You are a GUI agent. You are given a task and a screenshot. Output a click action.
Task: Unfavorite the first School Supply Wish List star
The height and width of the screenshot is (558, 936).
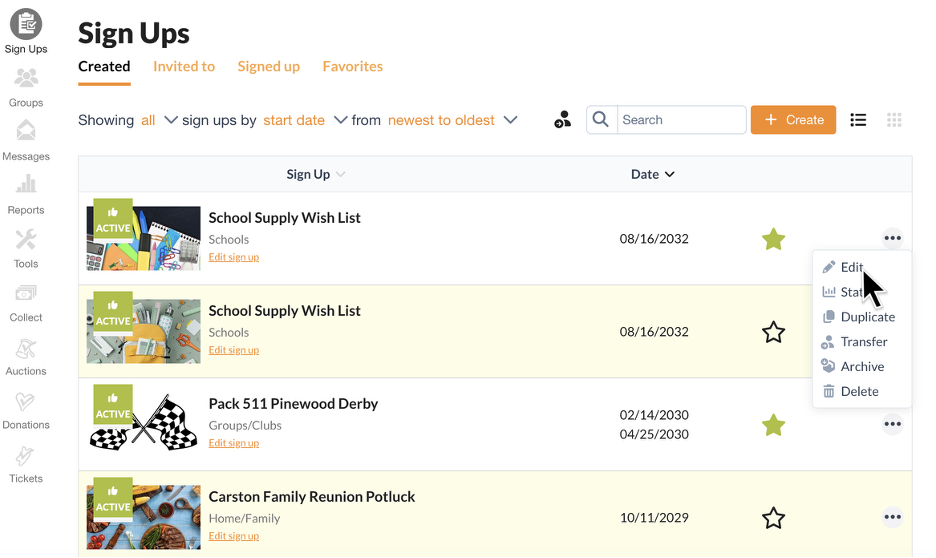pyautogui.click(x=773, y=239)
